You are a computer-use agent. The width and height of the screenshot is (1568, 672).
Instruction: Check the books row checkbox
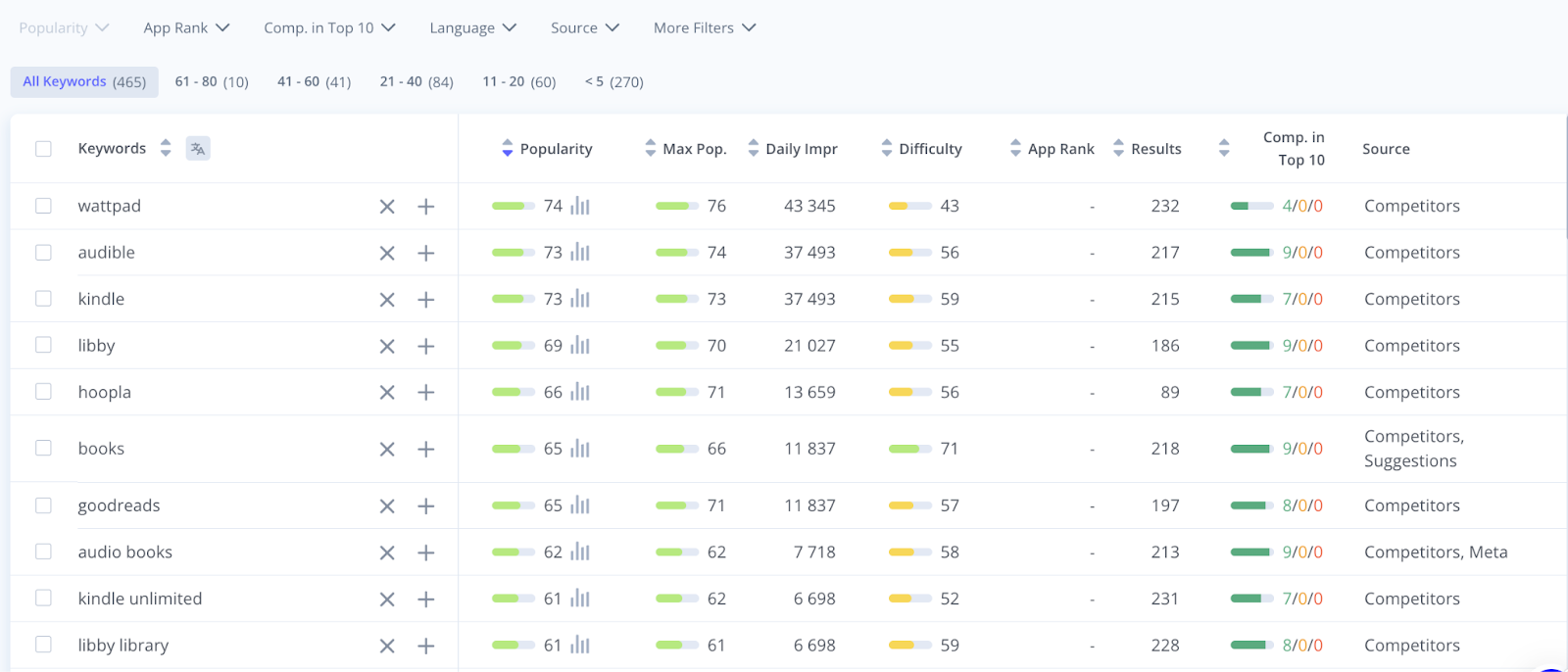point(43,448)
